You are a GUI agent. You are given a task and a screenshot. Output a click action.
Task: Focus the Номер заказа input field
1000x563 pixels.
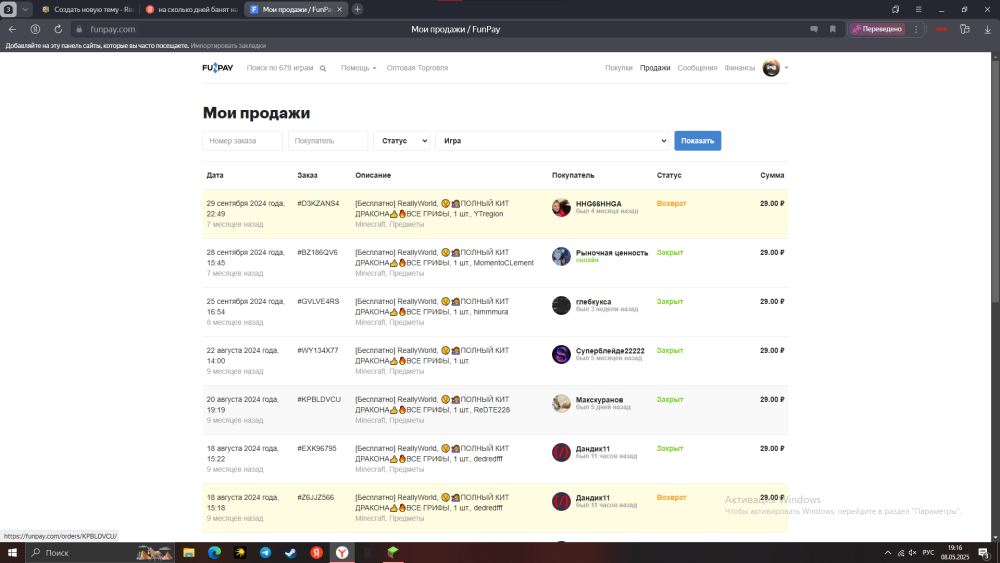[x=242, y=141]
